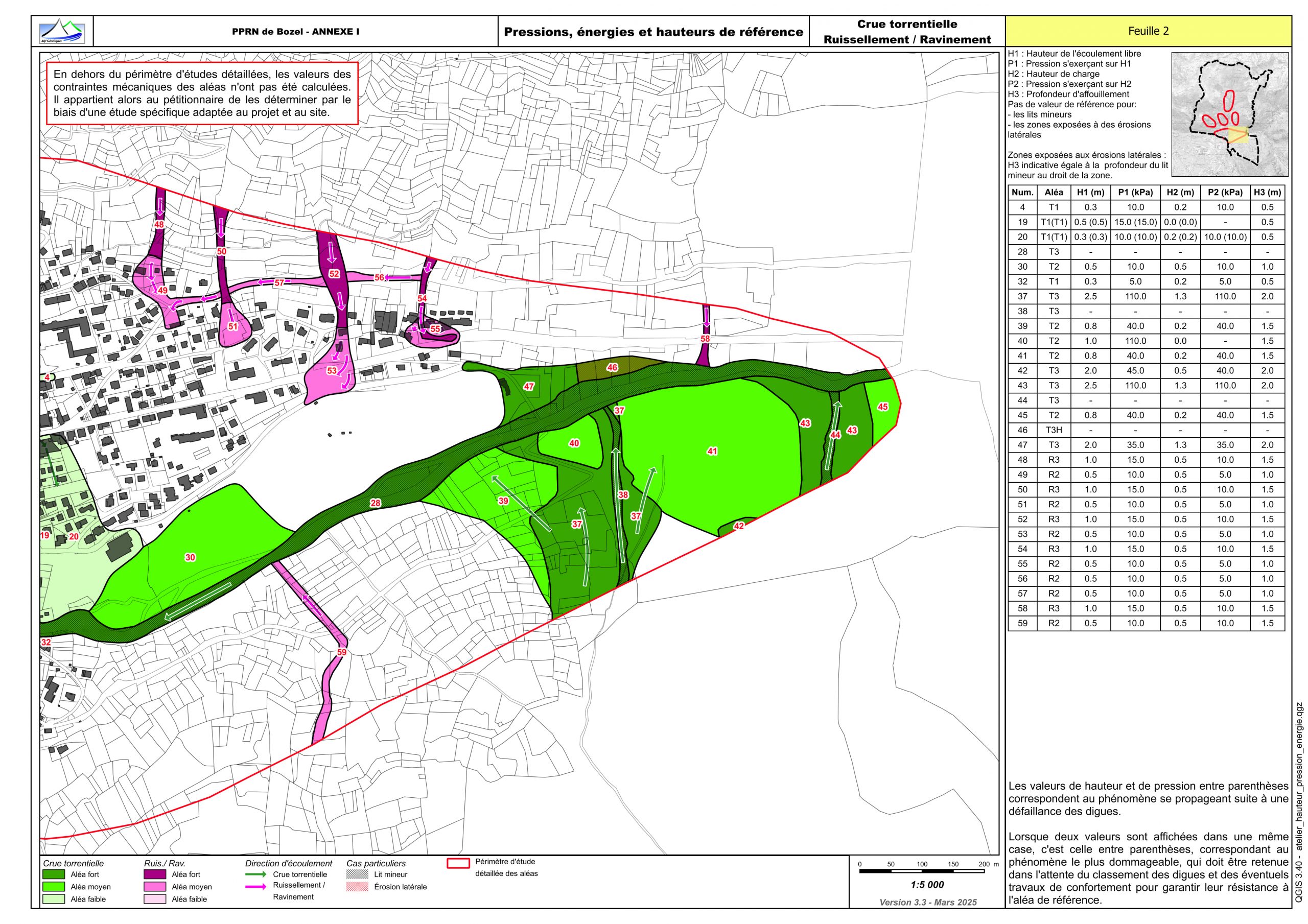Click zone label 30 on the map

190,557
